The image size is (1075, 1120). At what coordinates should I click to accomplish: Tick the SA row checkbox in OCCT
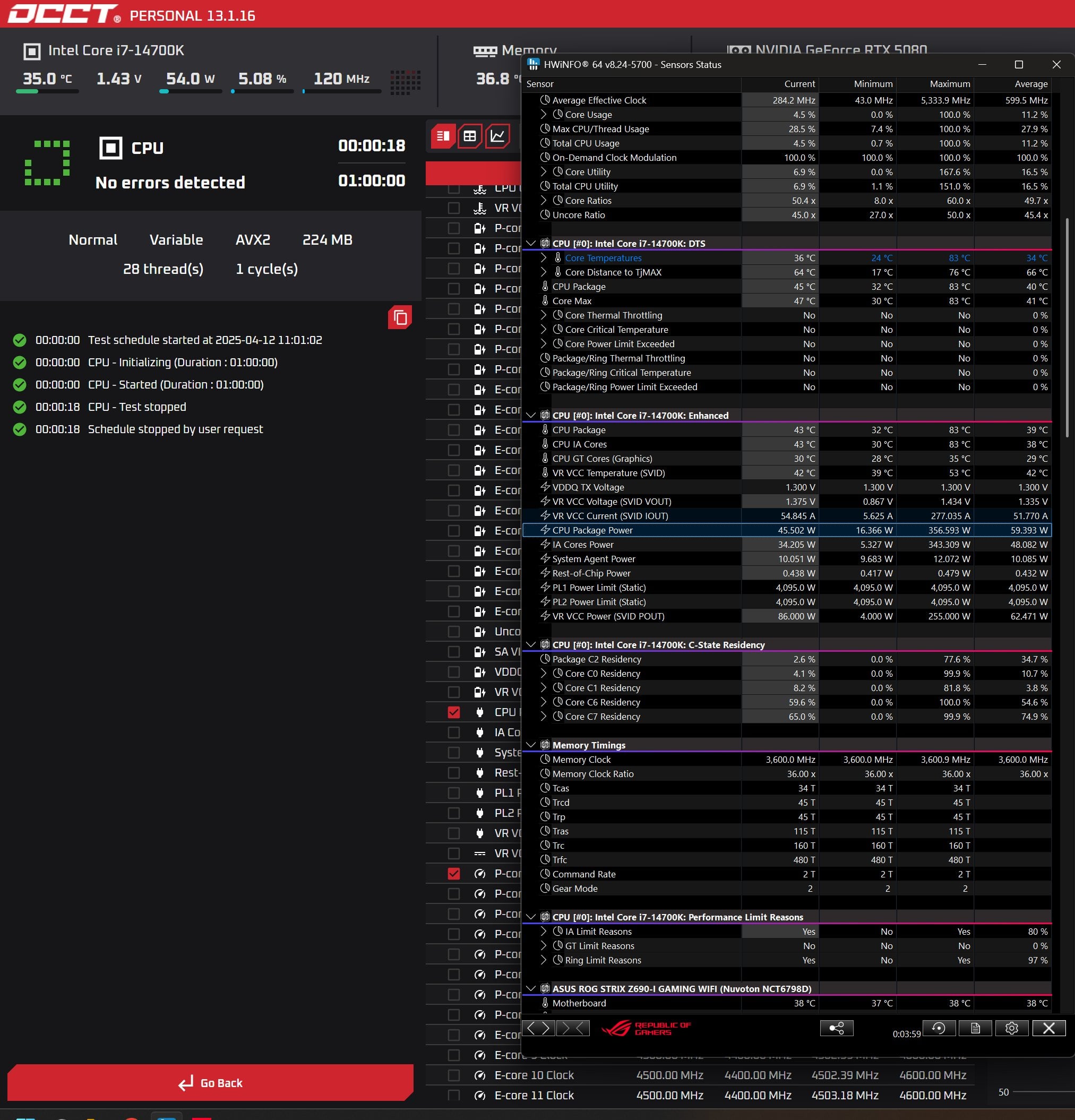coord(454,652)
